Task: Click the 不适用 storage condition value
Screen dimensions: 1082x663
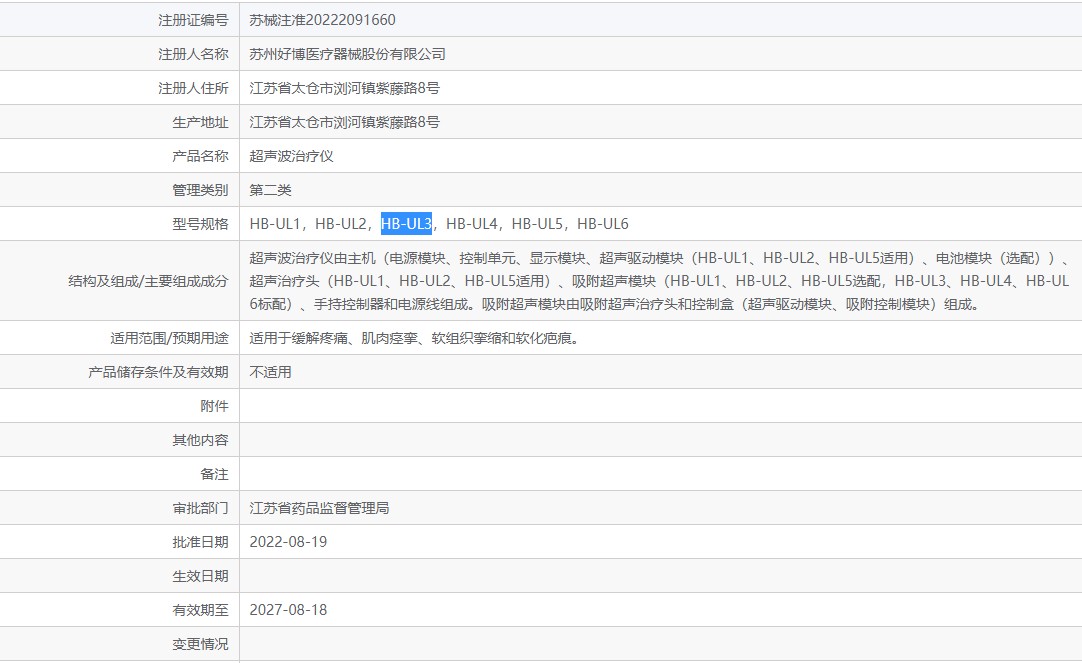Action: pyautogui.click(x=270, y=372)
